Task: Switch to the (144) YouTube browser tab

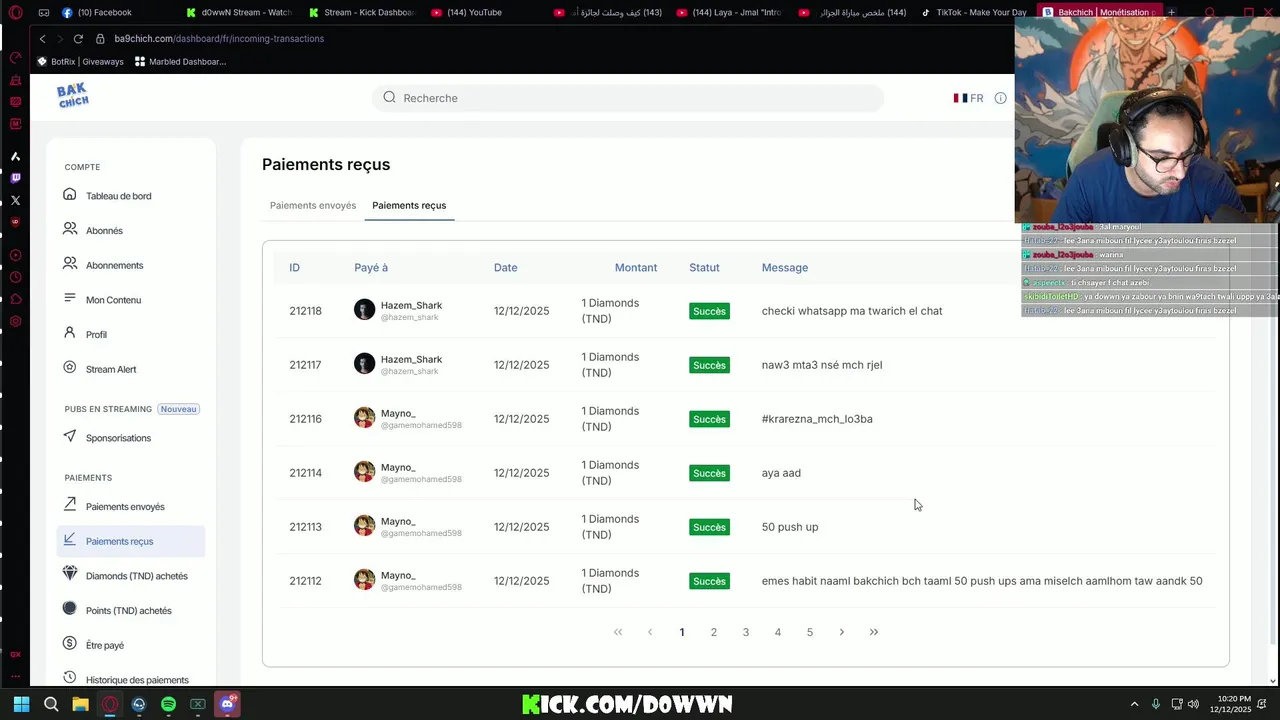Action: click(x=473, y=12)
